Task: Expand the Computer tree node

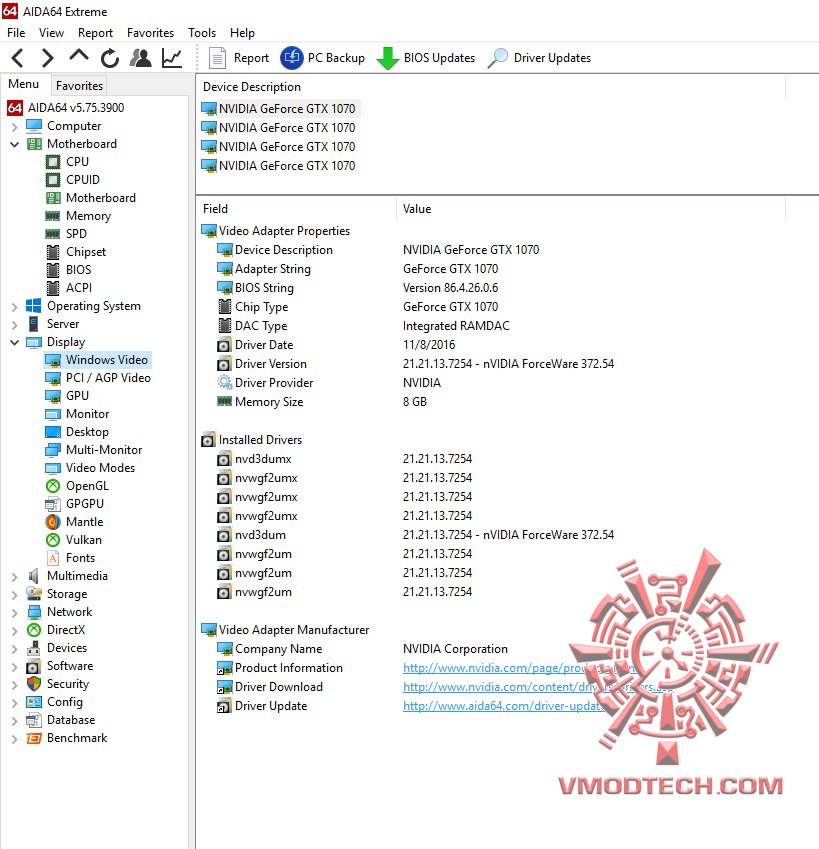Action: click(15, 127)
